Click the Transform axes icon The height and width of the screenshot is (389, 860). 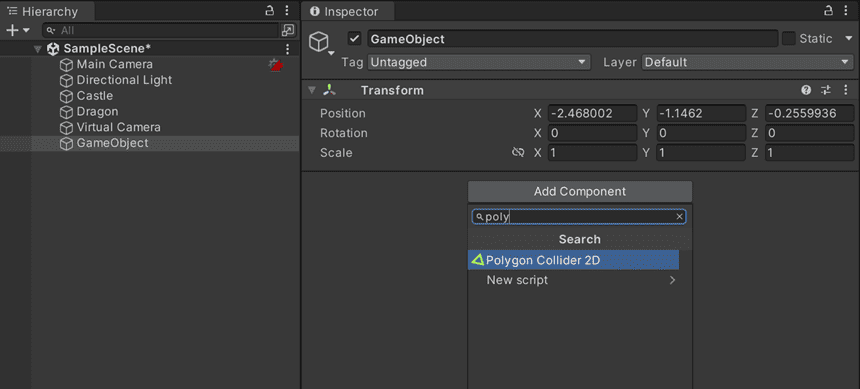click(329, 91)
